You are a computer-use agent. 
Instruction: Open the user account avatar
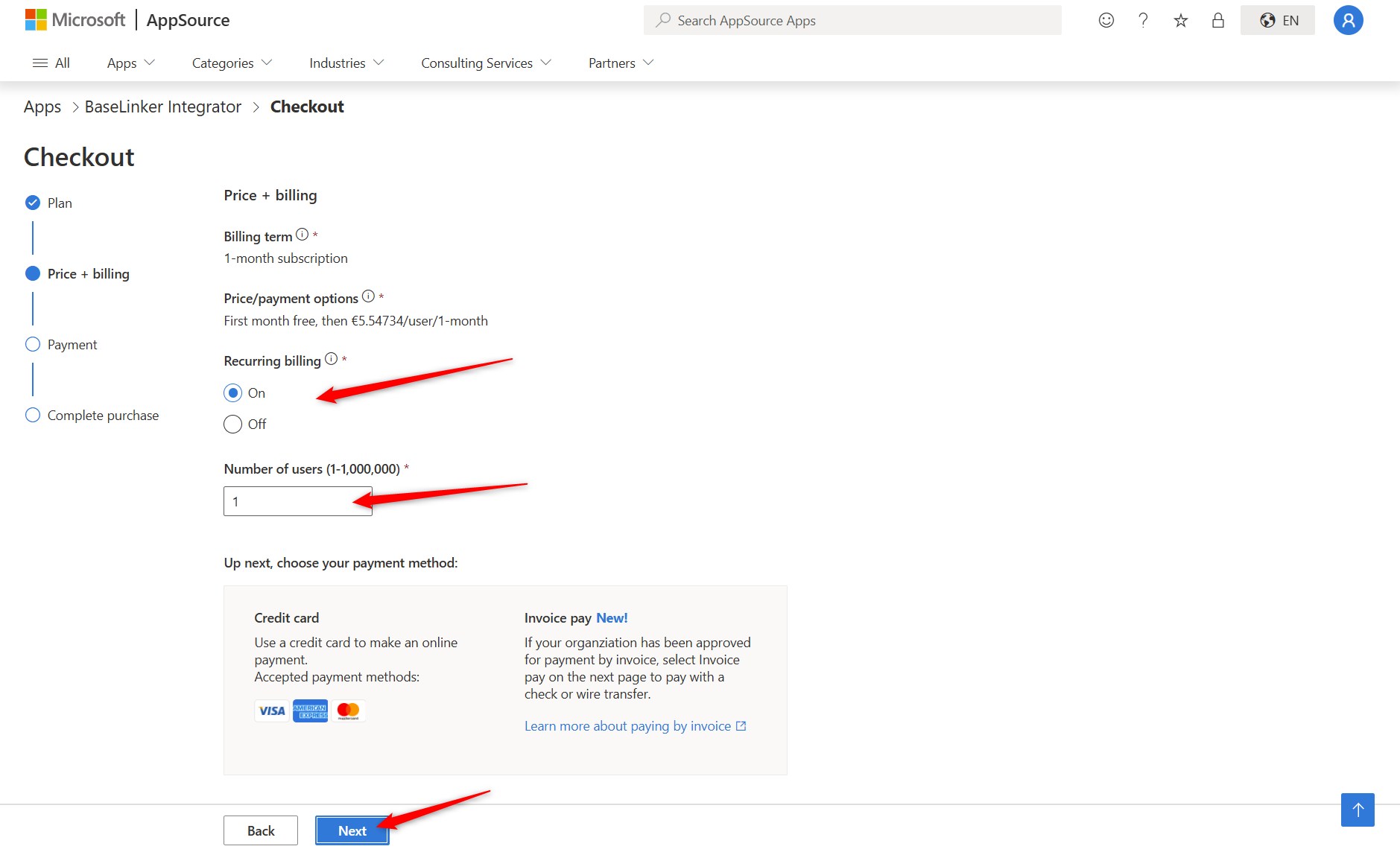click(x=1348, y=20)
